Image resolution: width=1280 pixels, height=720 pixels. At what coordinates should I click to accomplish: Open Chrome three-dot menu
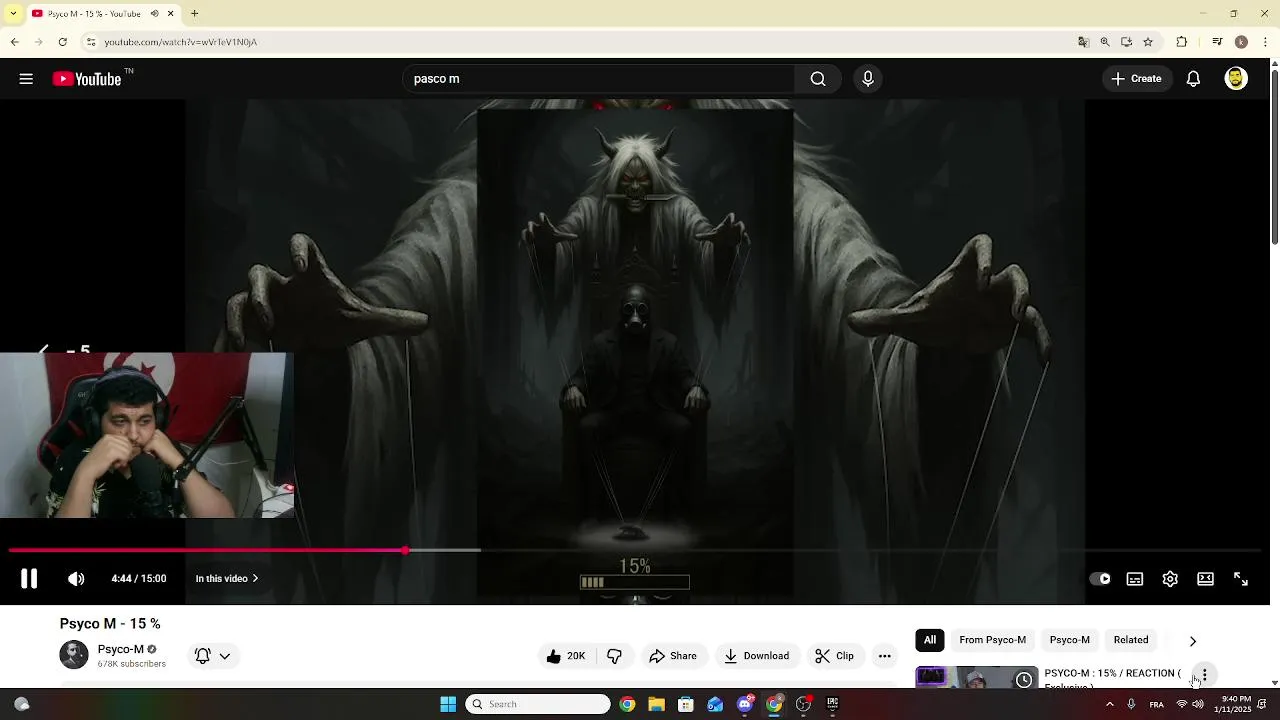[1266, 42]
